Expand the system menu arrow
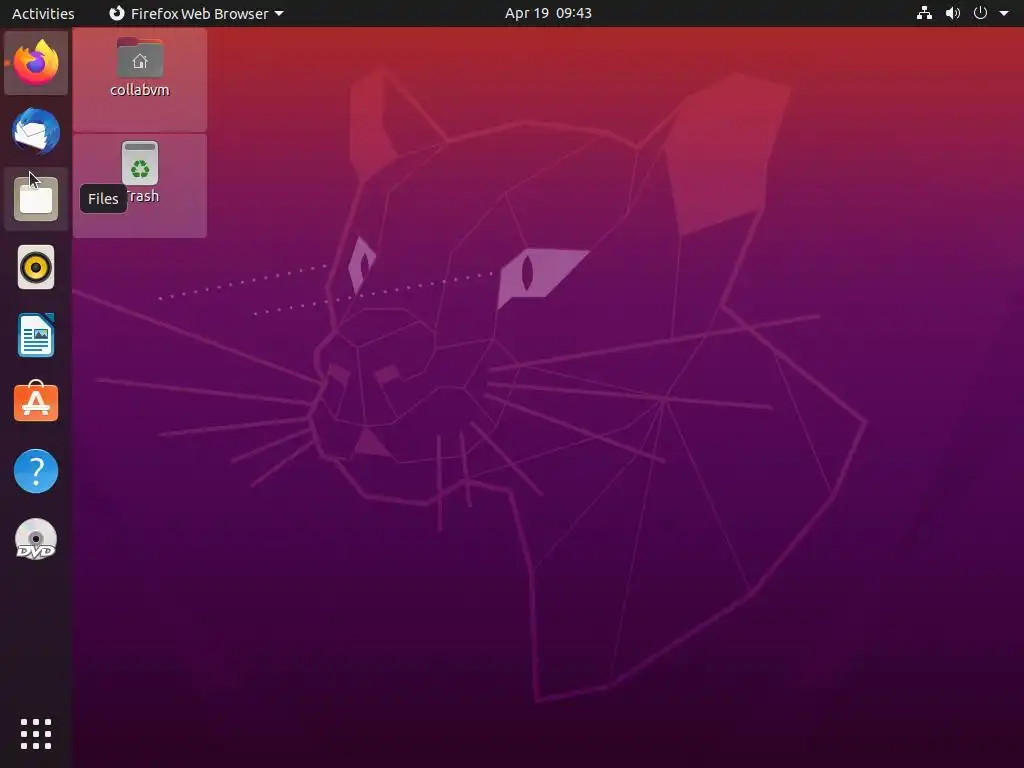This screenshot has width=1024, height=768. (1004, 13)
